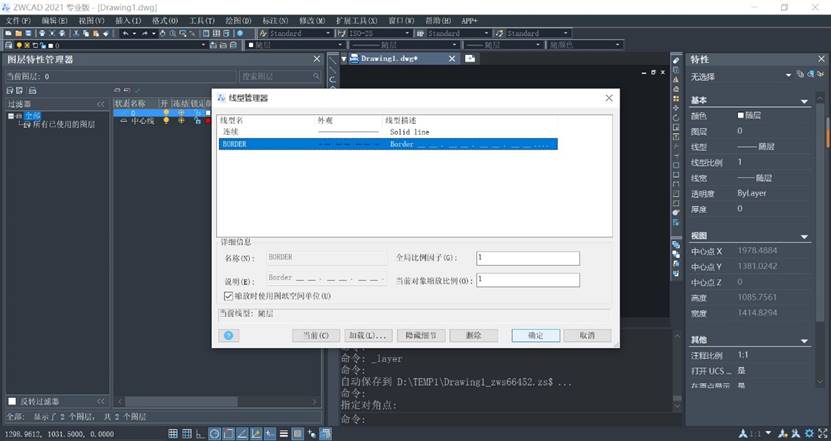831x441 pixels.
Task: Click the white color swatch next to 随层
Action: (741, 115)
